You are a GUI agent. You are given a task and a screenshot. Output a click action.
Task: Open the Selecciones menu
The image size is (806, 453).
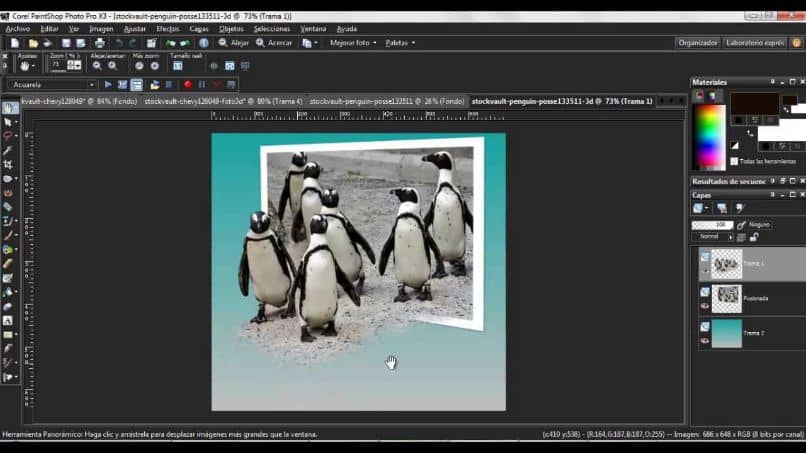pos(271,29)
